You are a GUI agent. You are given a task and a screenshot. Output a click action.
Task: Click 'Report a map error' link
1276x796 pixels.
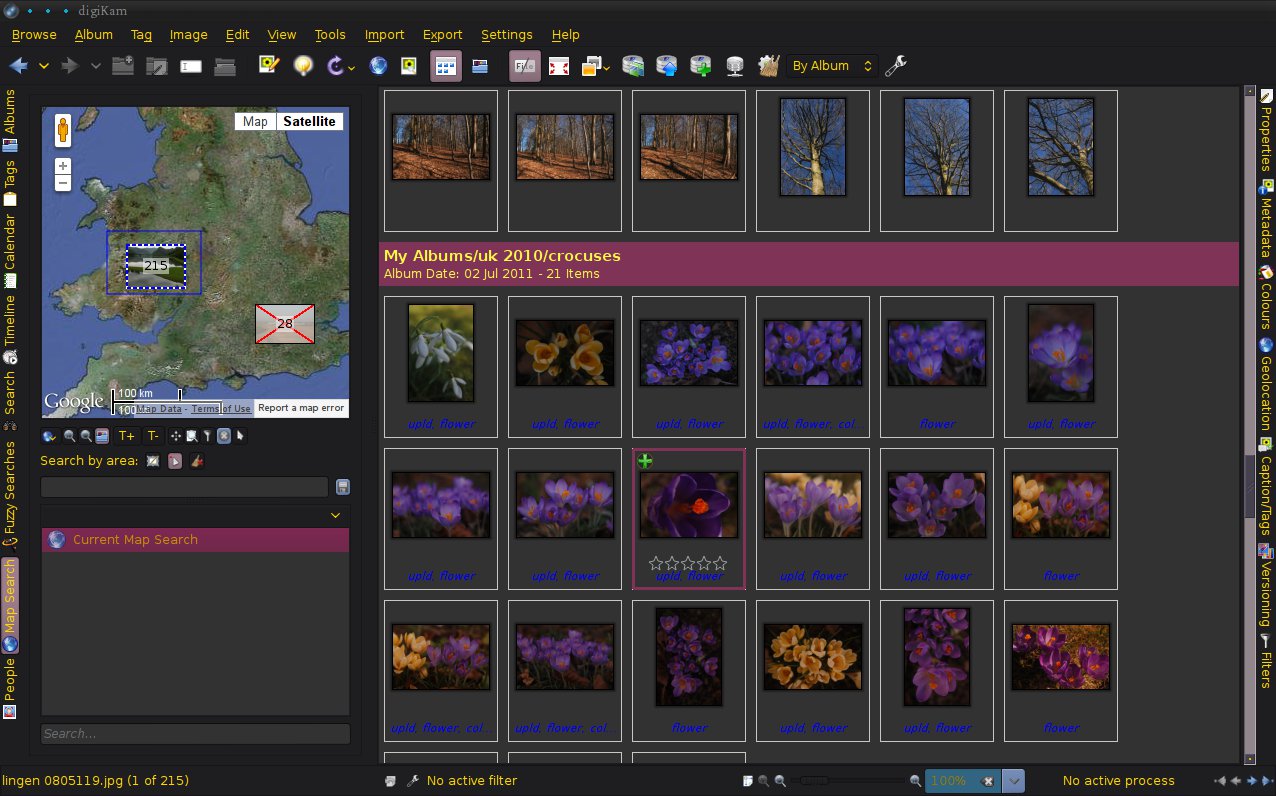[x=301, y=408]
